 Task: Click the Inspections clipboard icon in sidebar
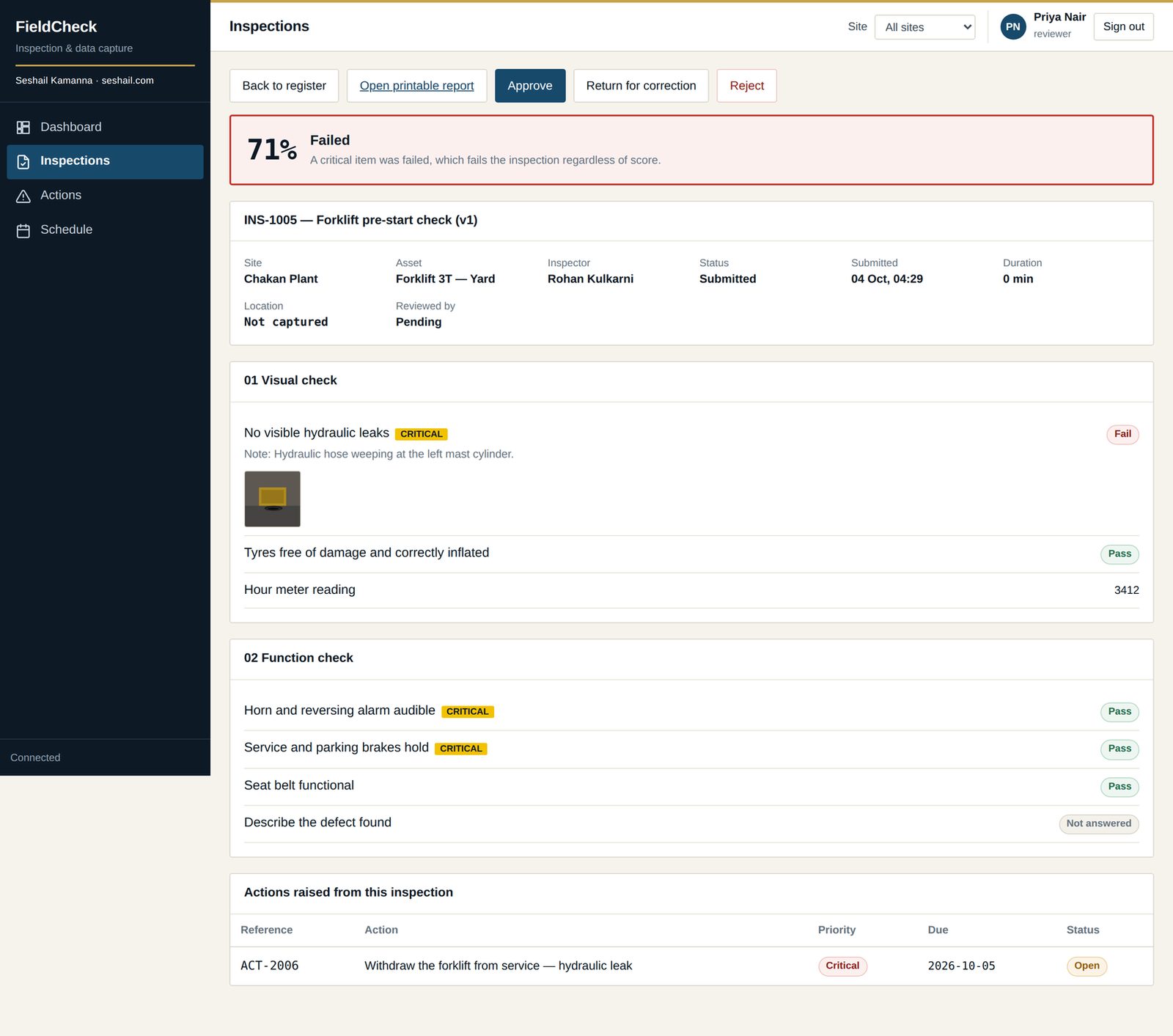[23, 162]
